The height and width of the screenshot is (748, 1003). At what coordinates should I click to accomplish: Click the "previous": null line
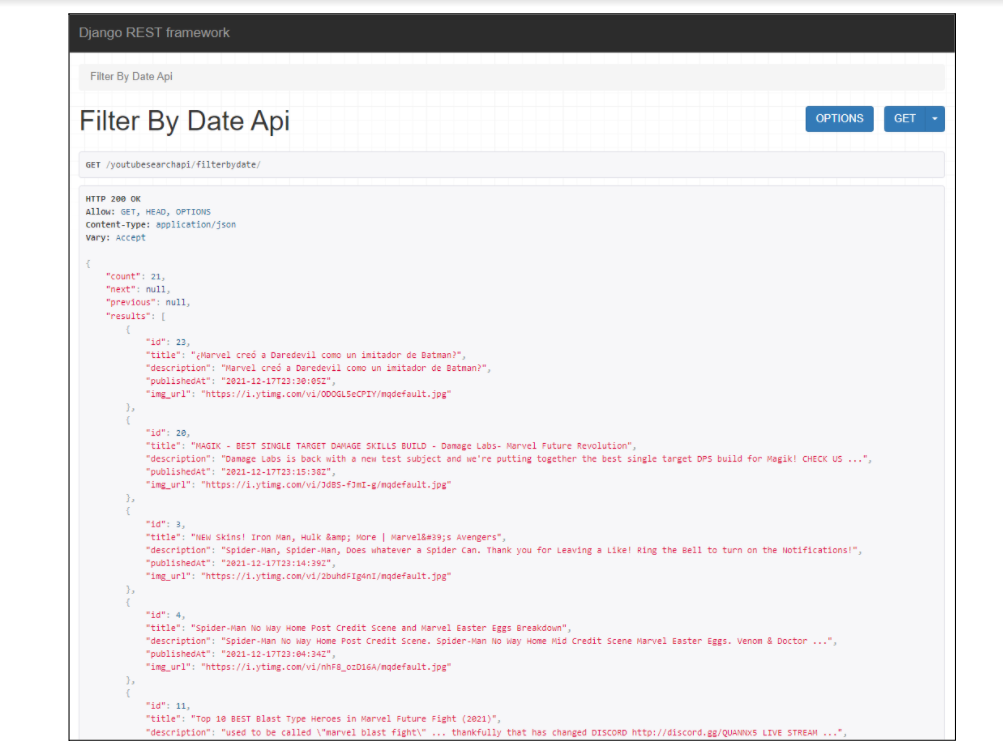click(148, 302)
